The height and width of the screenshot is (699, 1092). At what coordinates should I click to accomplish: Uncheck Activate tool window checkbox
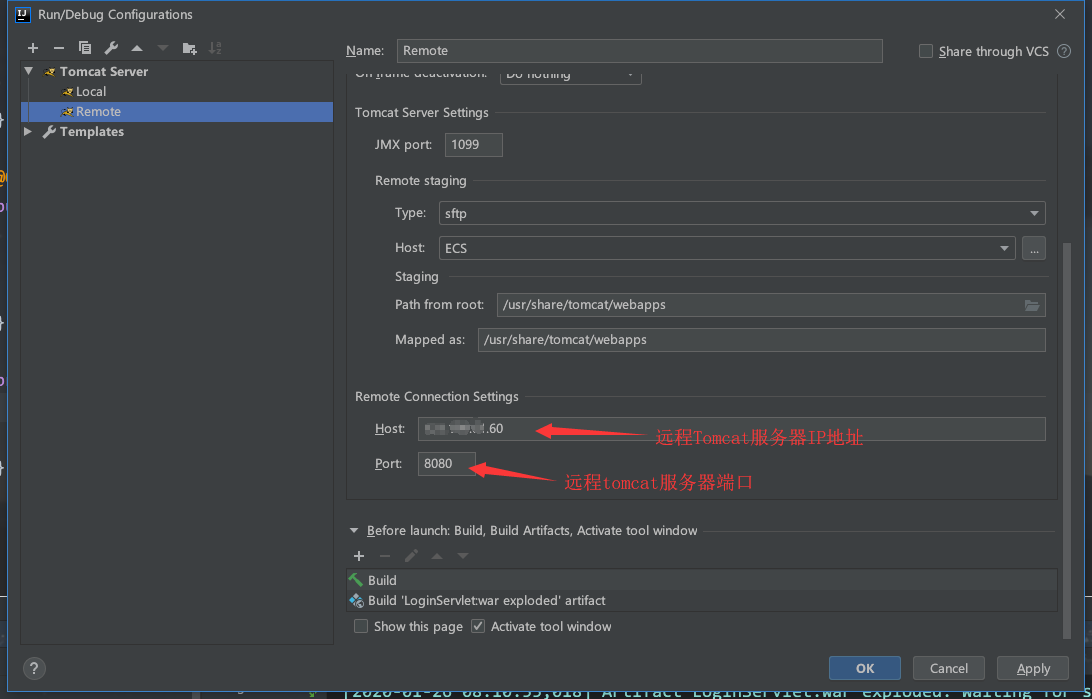[478, 627]
